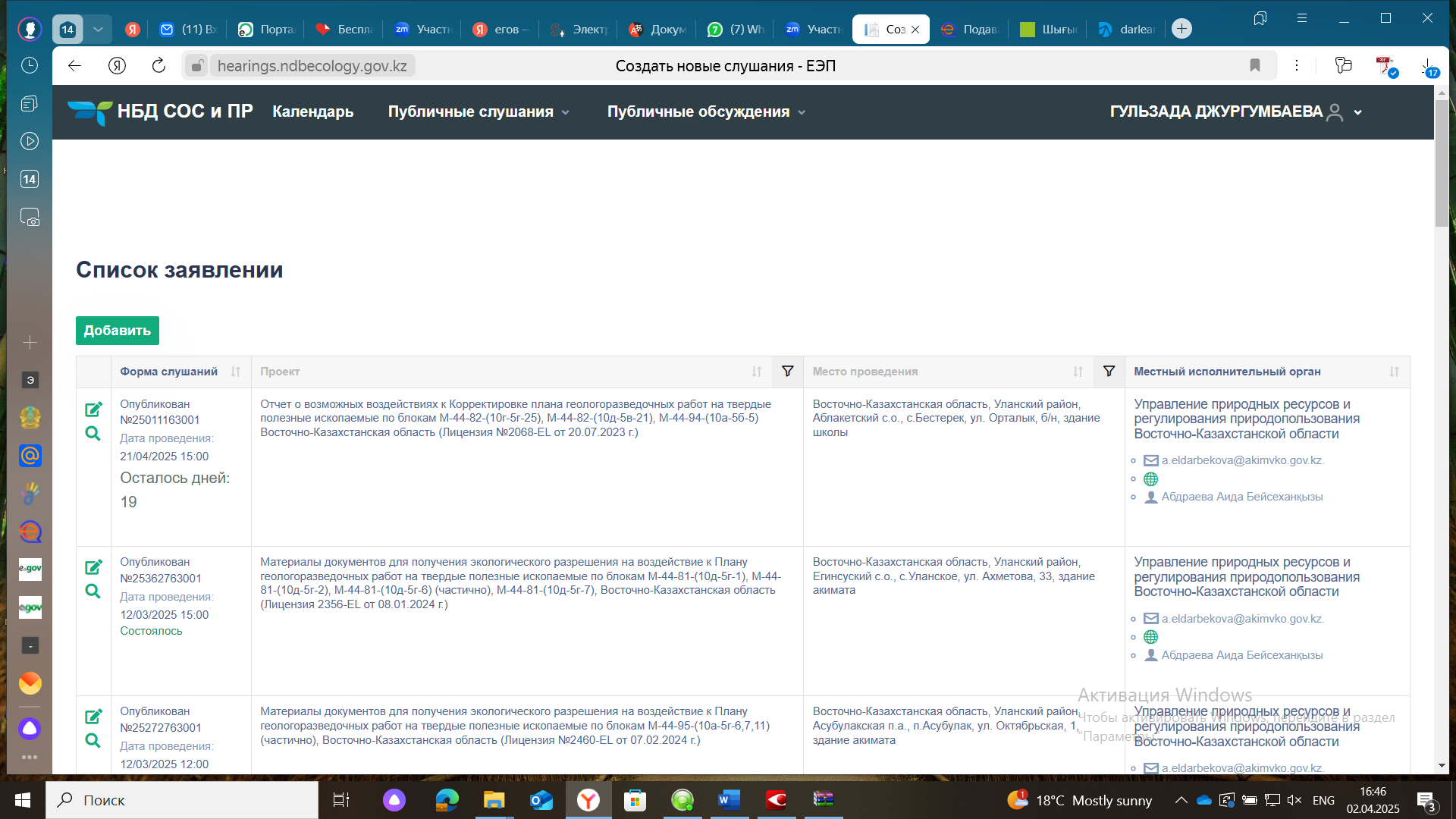Open filter icon in Проект column

pyautogui.click(x=787, y=372)
